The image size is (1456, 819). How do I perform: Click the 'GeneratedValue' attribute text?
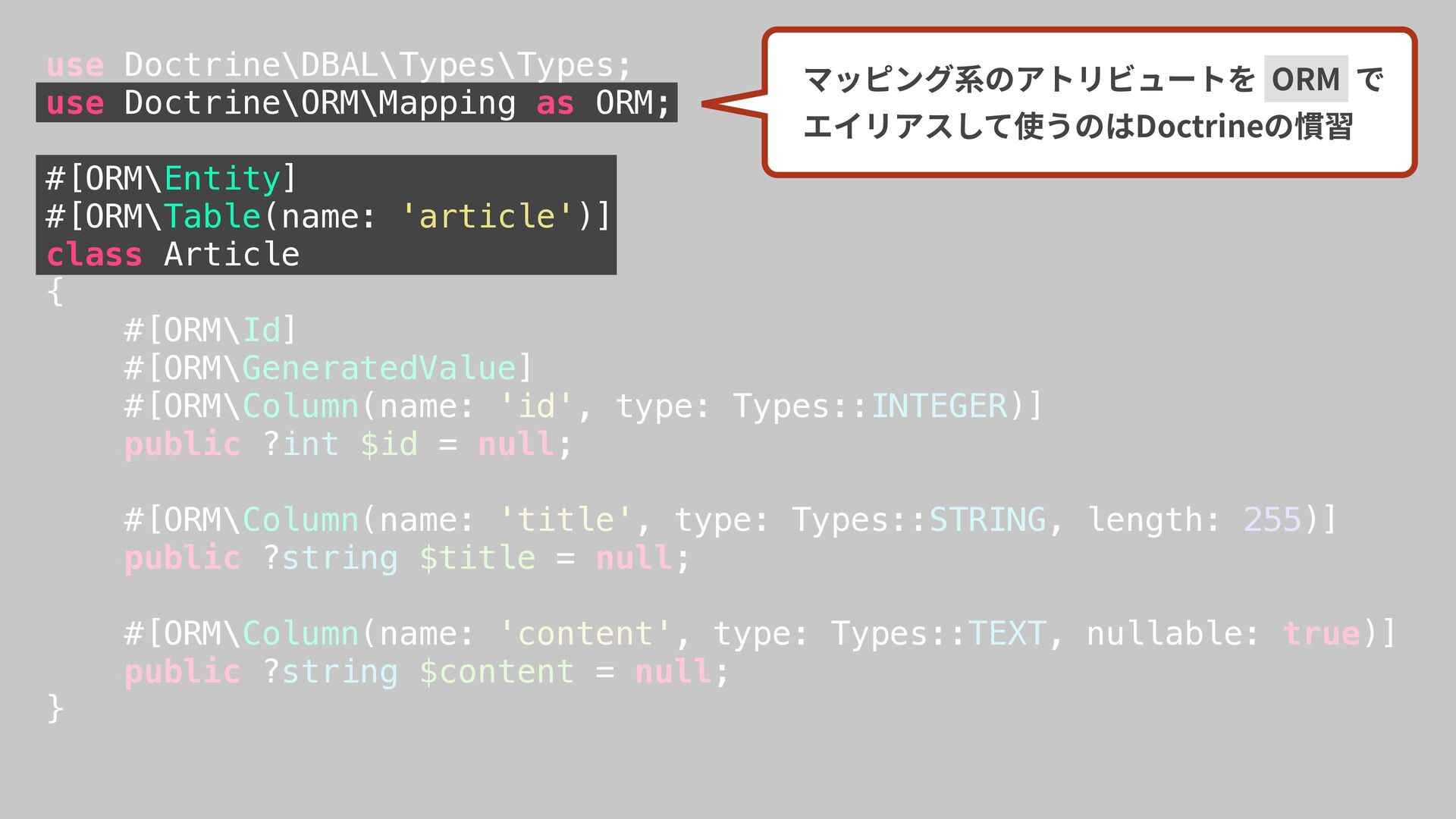pyautogui.click(x=379, y=369)
